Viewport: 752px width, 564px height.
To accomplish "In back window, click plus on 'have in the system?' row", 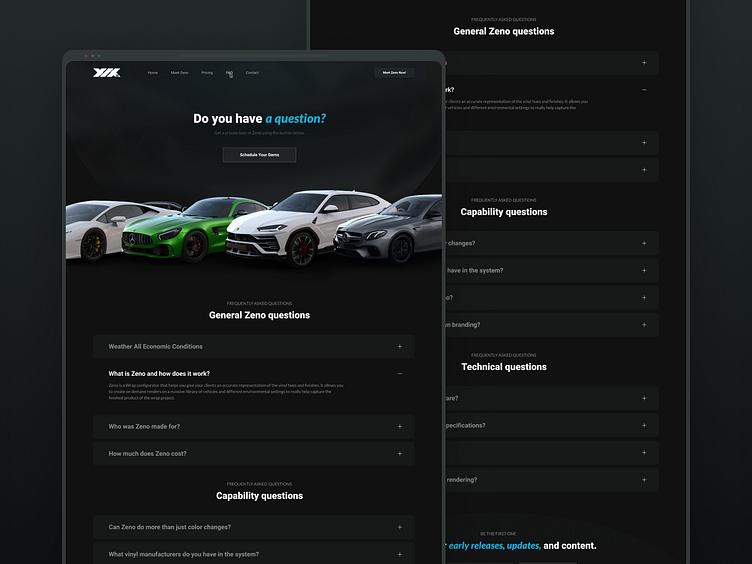I will 644,270.
